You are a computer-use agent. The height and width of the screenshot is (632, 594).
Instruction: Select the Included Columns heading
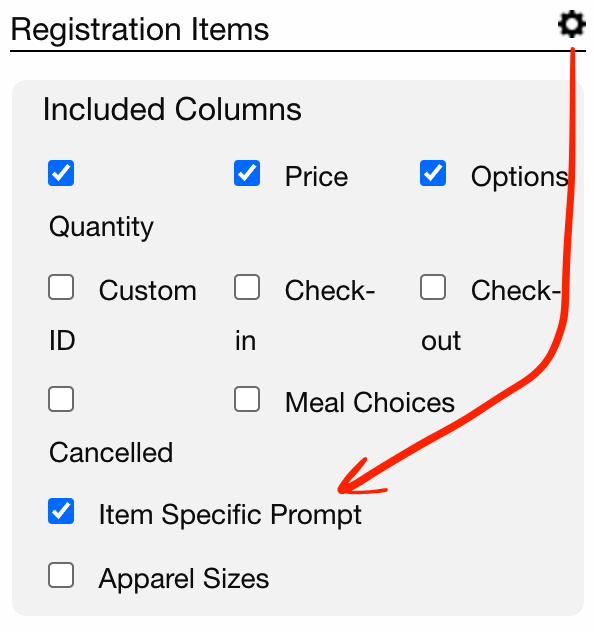pos(172,109)
